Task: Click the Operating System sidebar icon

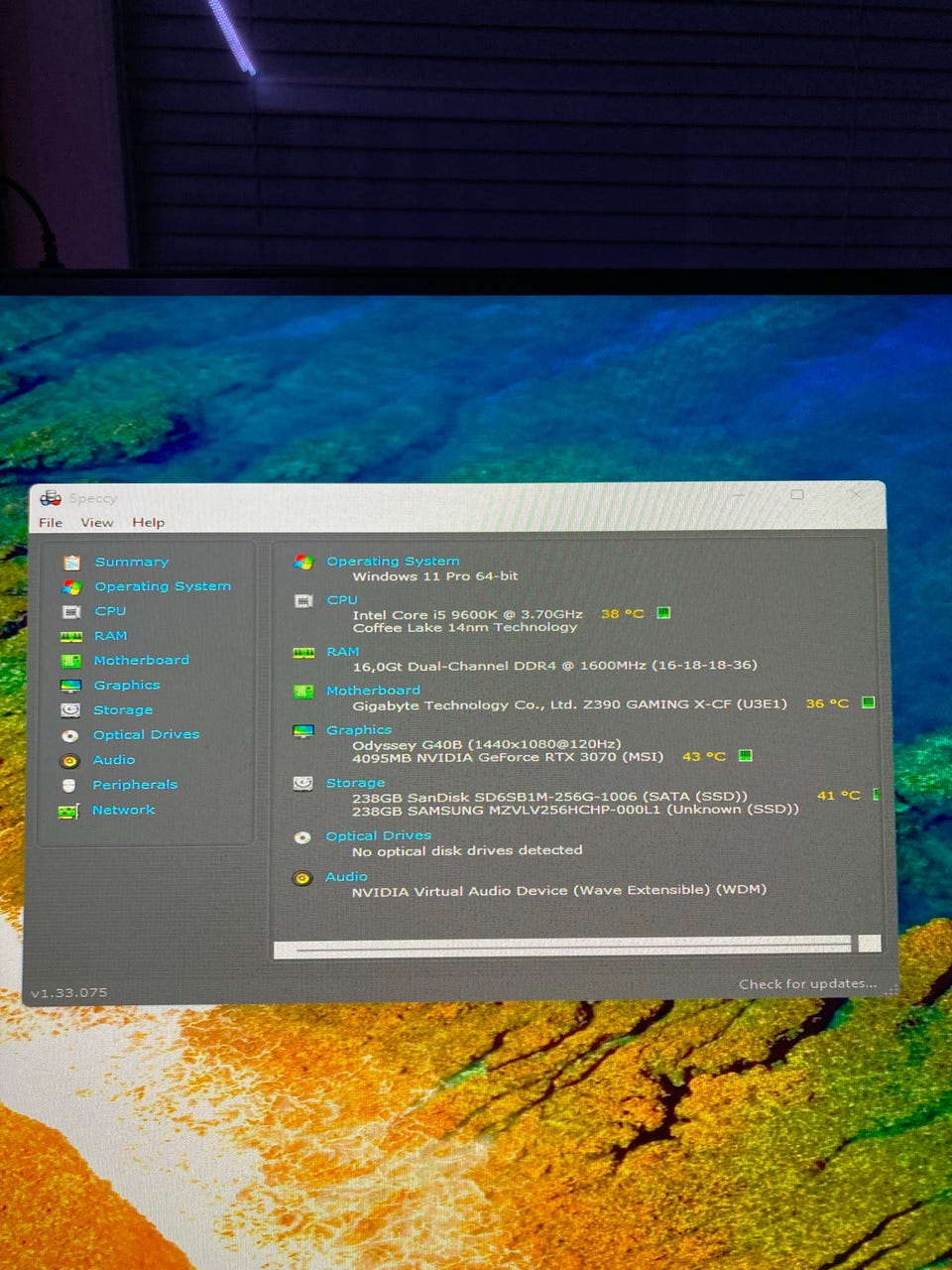Action: (71, 587)
